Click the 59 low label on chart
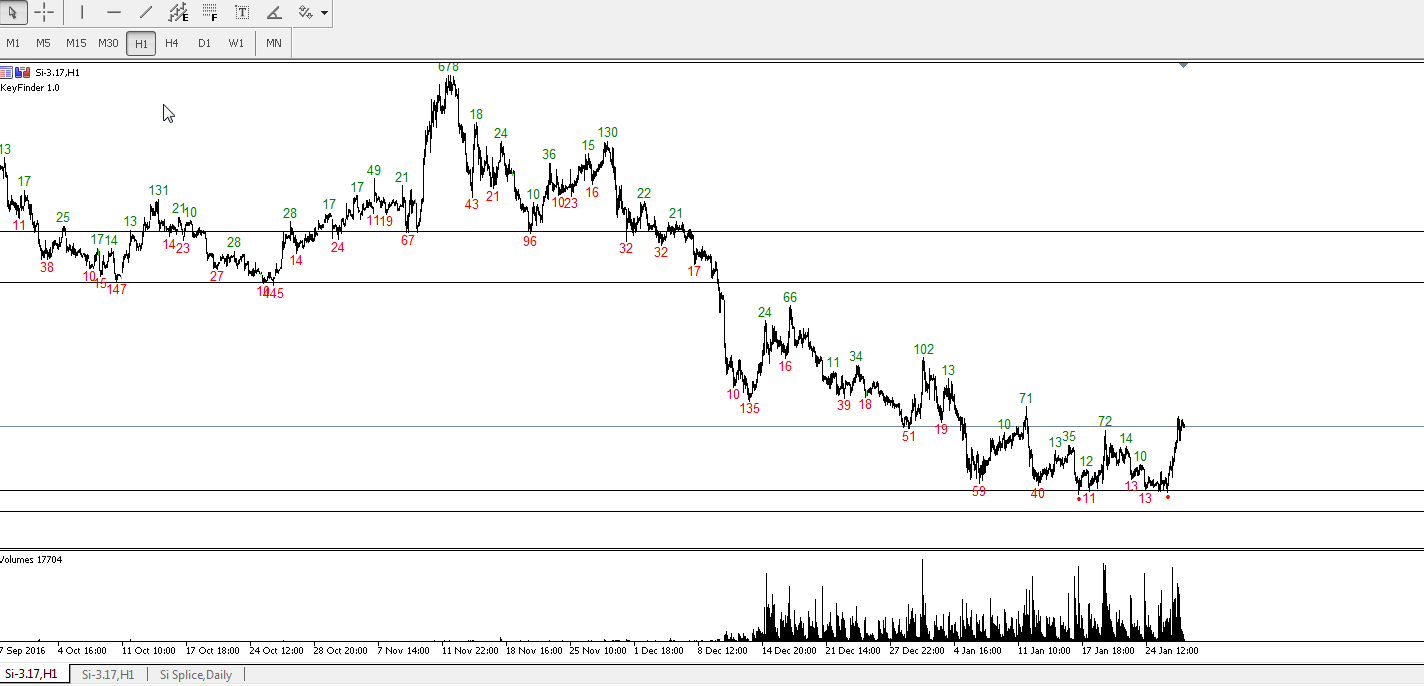The image size is (1424, 686). (x=979, y=491)
